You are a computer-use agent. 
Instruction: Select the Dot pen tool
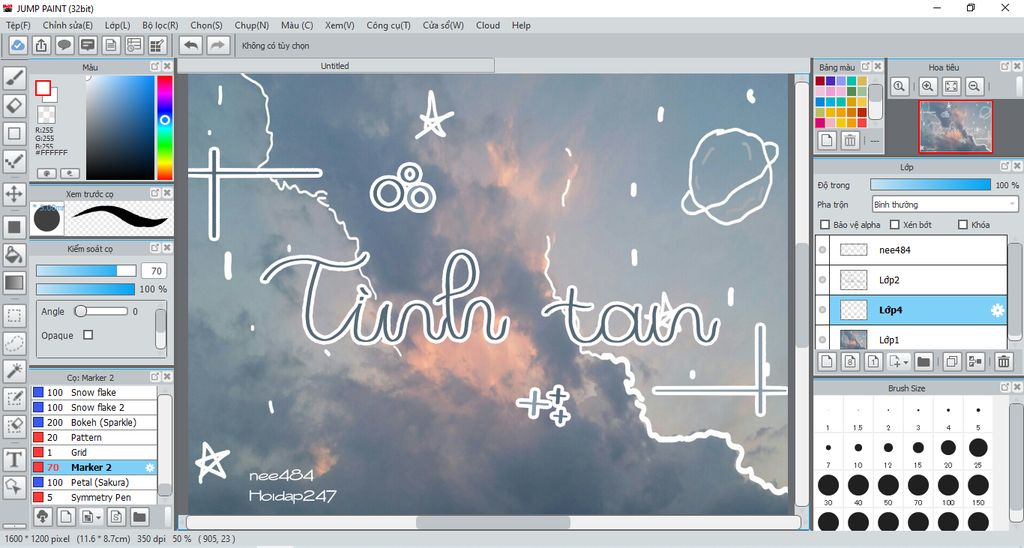(14, 161)
